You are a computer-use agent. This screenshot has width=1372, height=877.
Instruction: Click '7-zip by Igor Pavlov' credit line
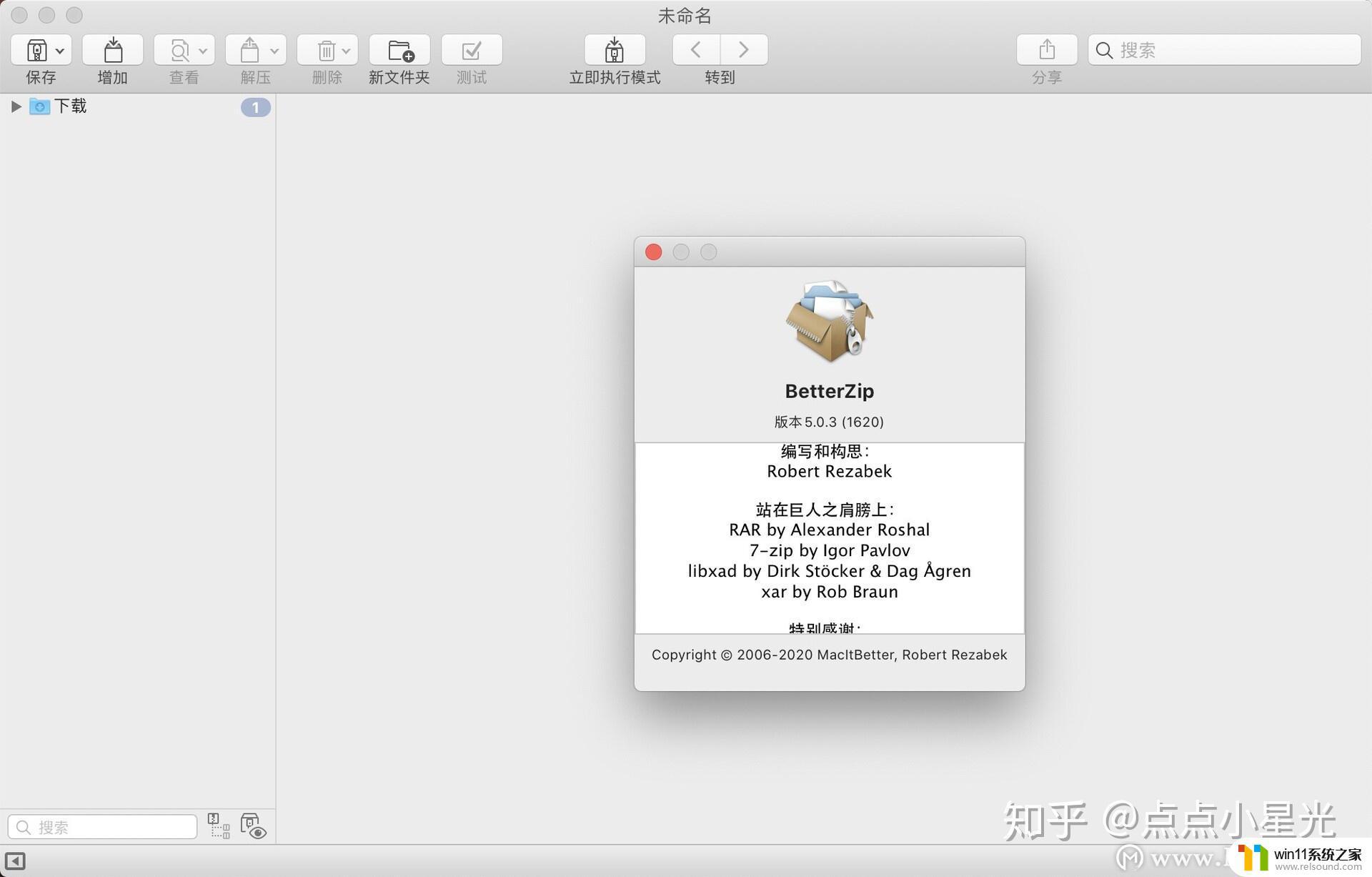pyautogui.click(x=830, y=550)
